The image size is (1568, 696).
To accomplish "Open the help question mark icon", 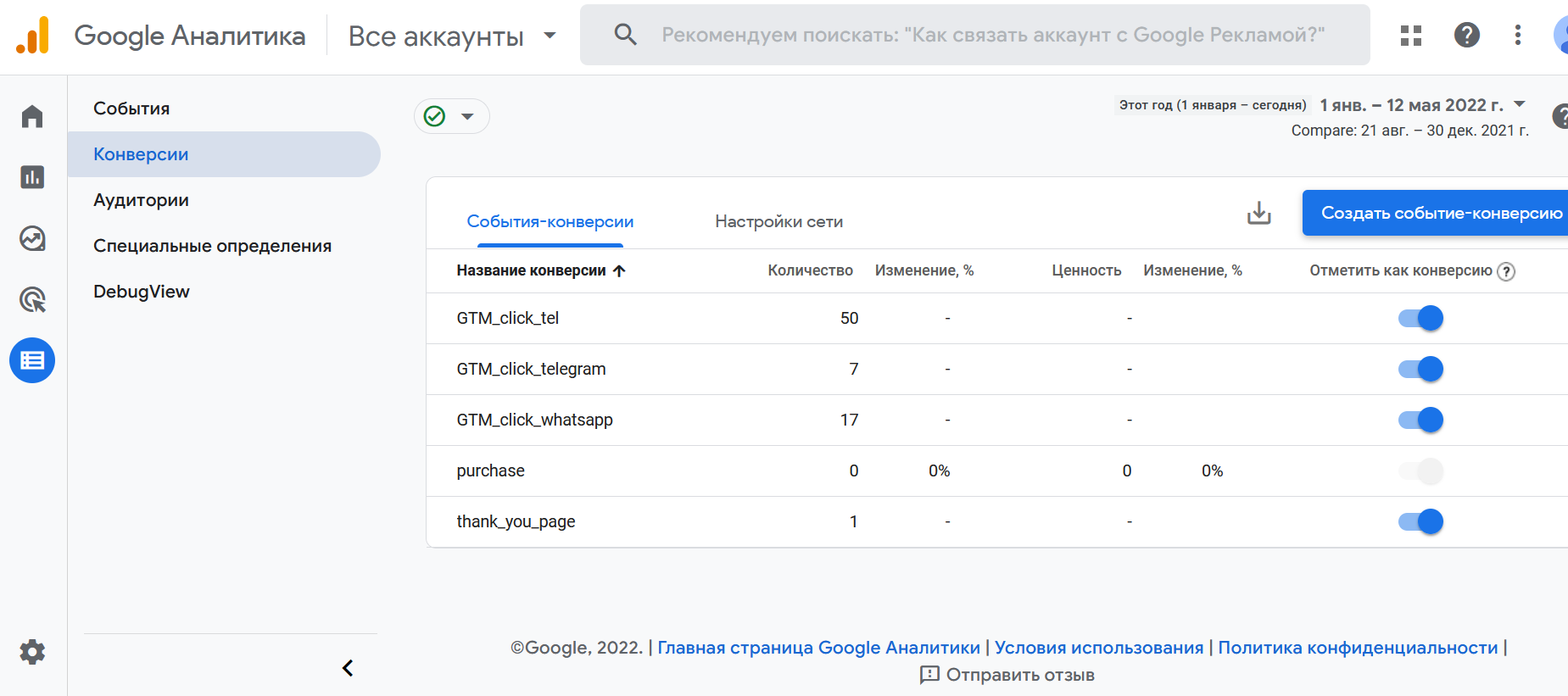I will click(x=1467, y=35).
